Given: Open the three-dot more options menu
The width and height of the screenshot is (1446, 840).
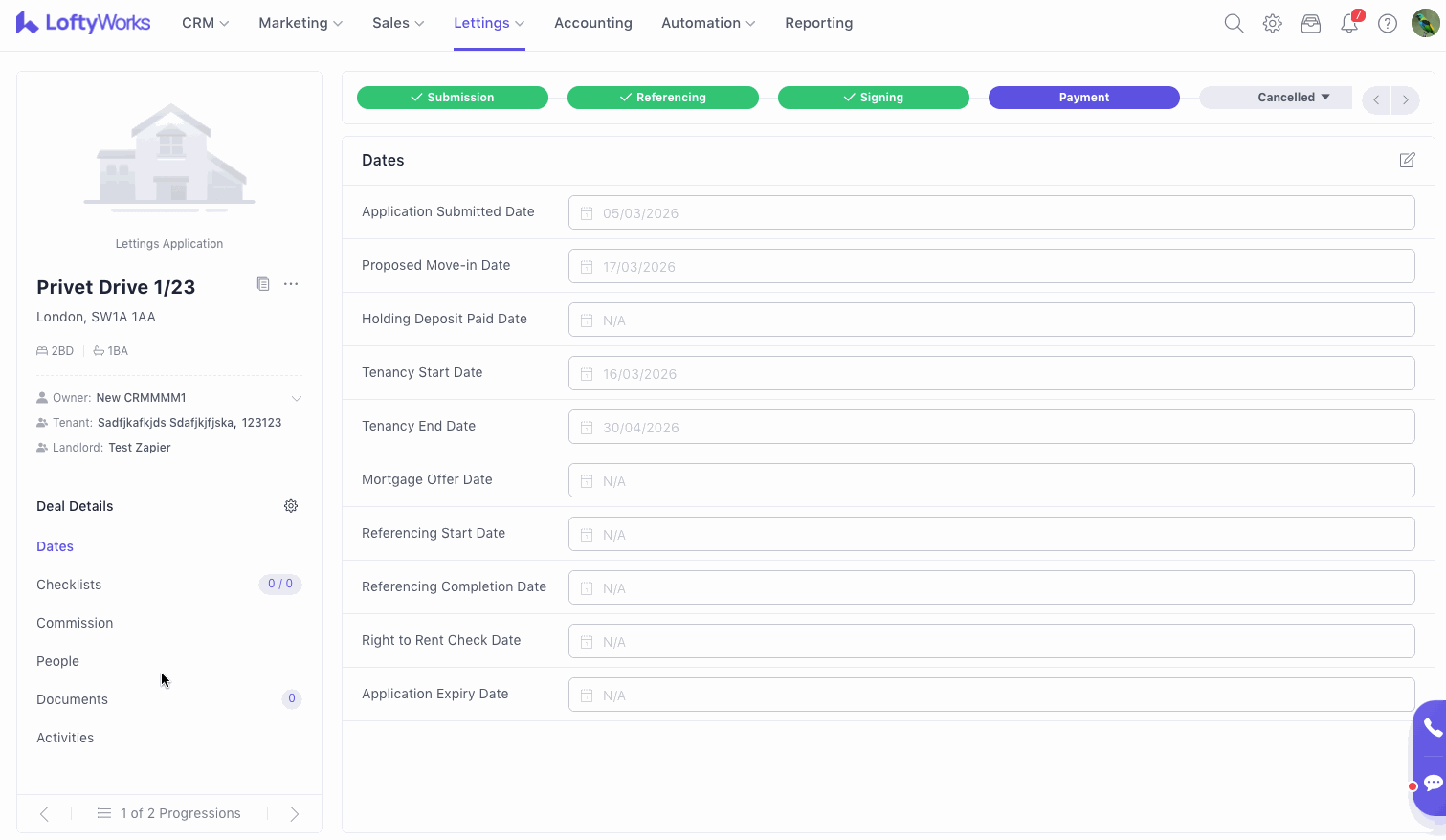Looking at the screenshot, I should (x=291, y=284).
